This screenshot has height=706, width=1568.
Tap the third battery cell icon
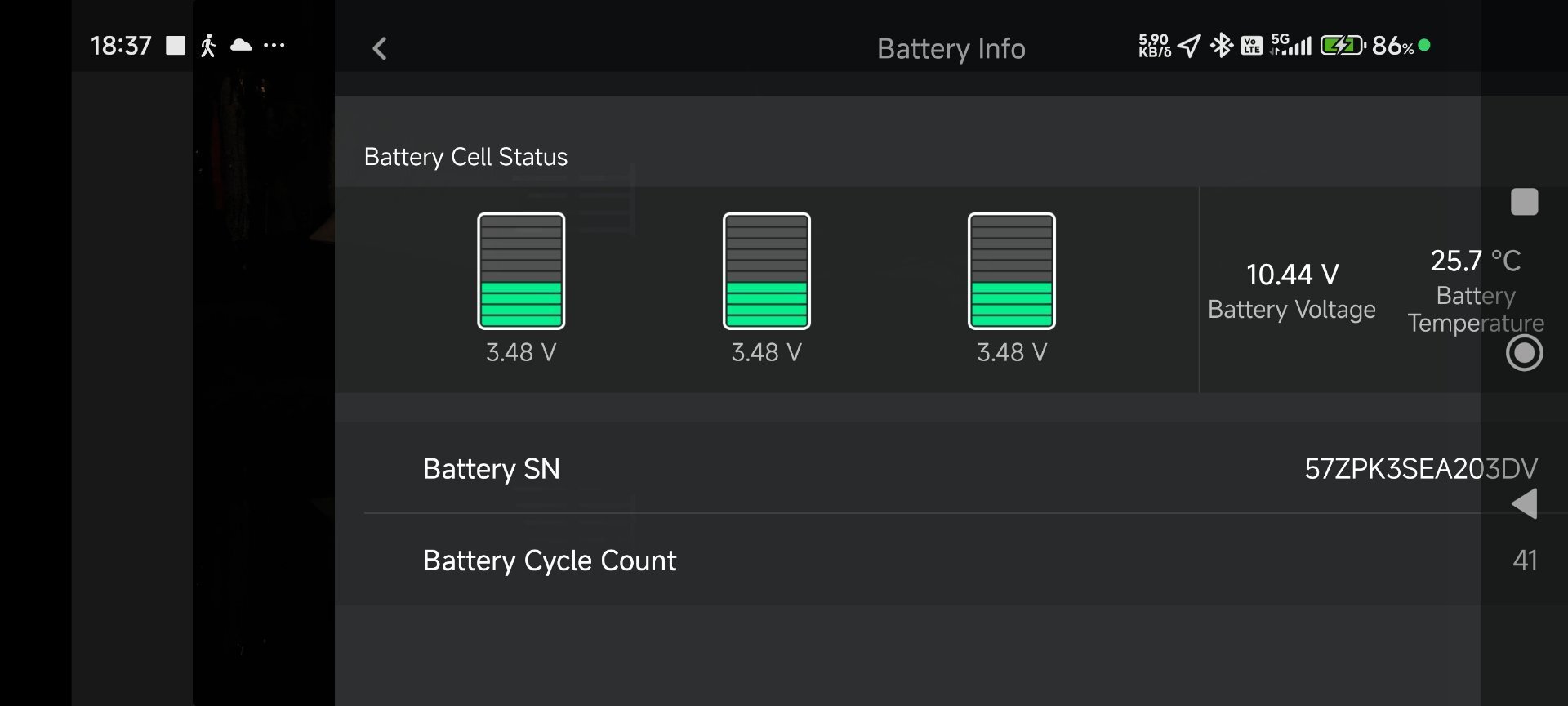[x=1012, y=271]
